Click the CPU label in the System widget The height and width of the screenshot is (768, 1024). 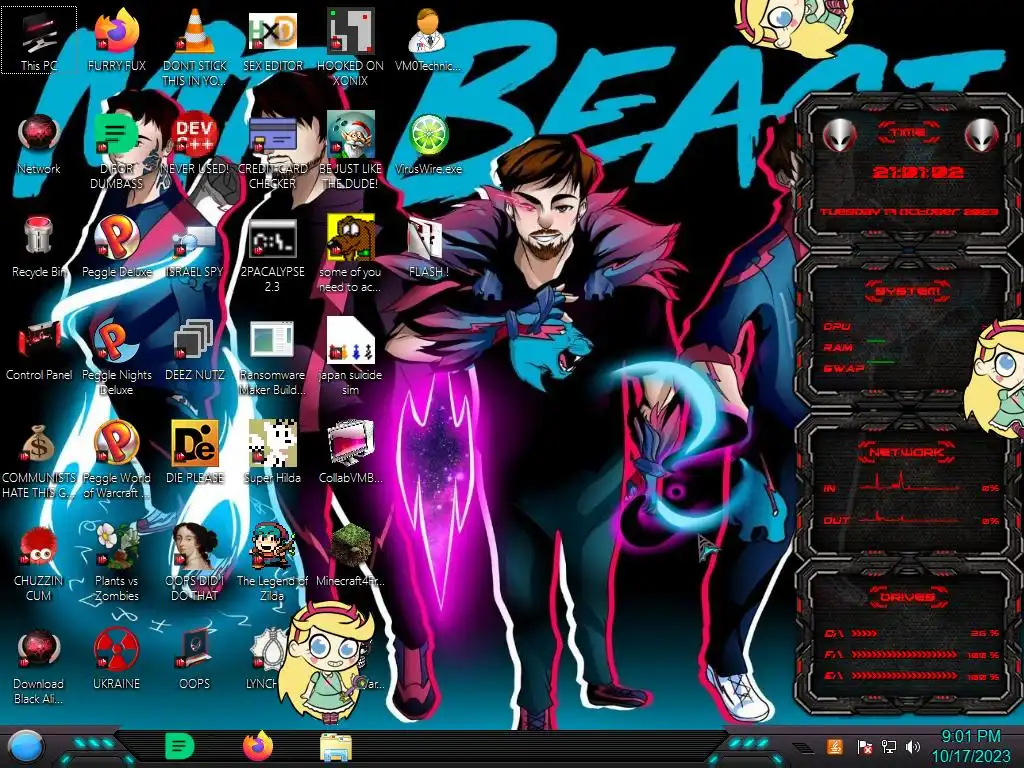pyautogui.click(x=837, y=326)
